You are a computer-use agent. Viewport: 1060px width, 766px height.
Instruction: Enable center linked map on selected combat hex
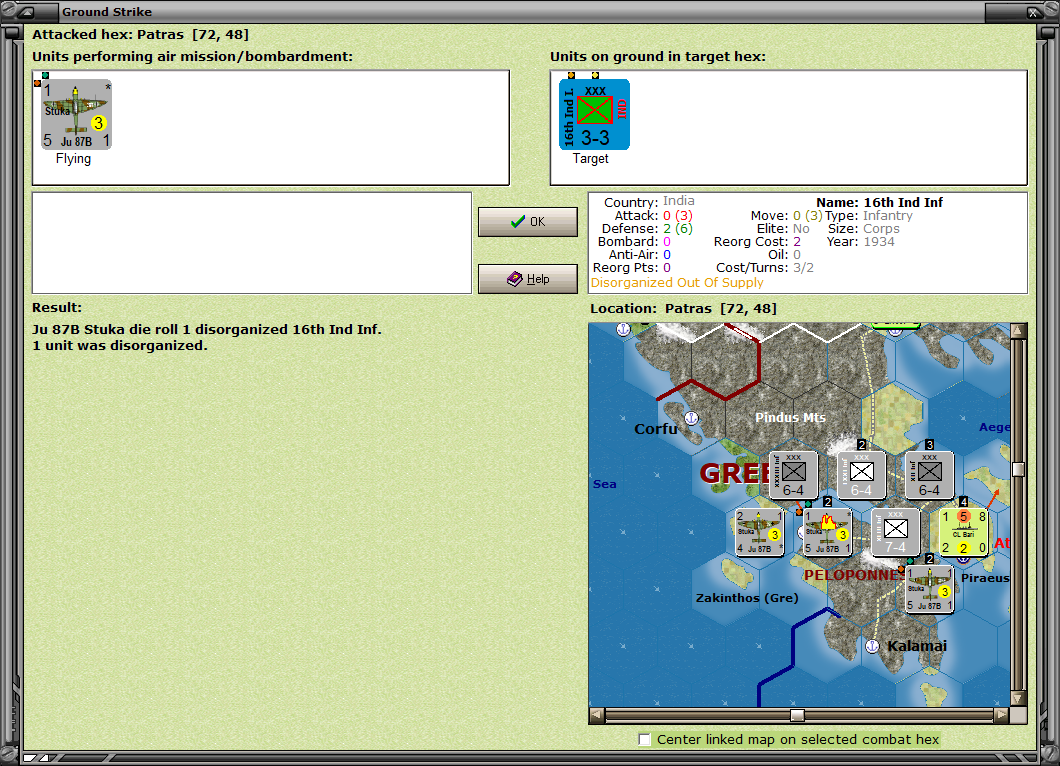pyautogui.click(x=645, y=739)
